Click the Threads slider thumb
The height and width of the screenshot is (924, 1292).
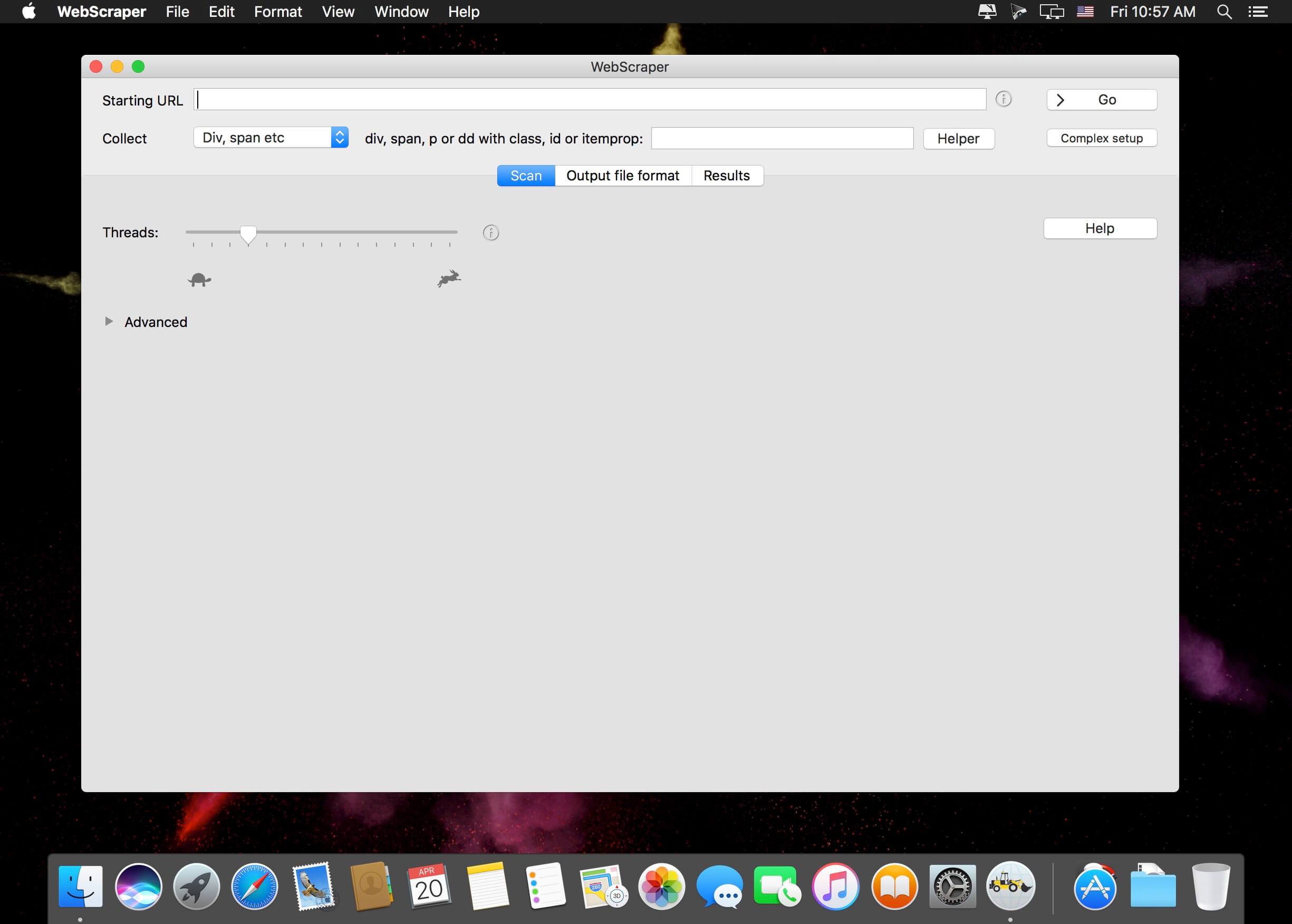248,233
